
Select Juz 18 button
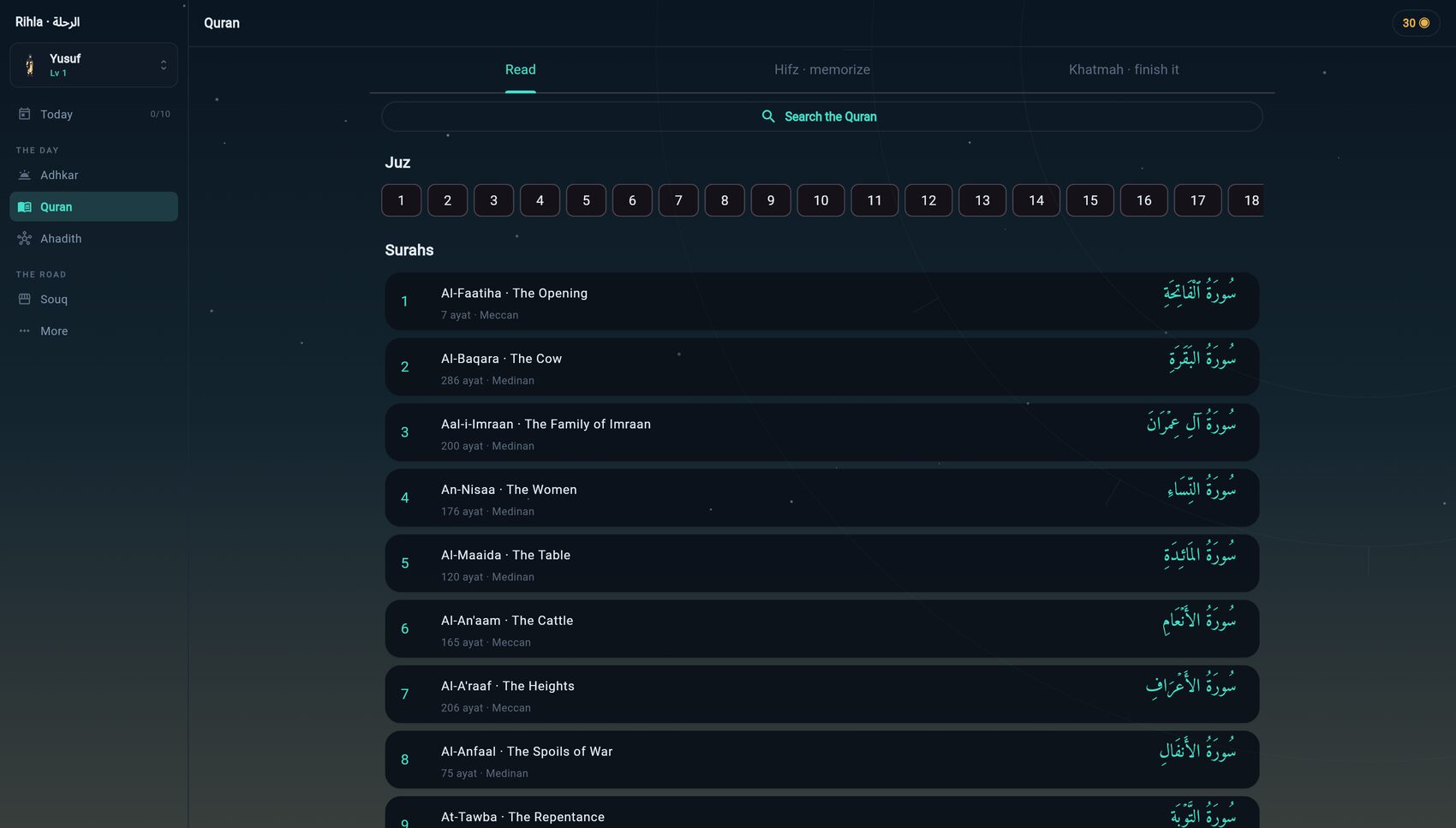click(1246, 200)
